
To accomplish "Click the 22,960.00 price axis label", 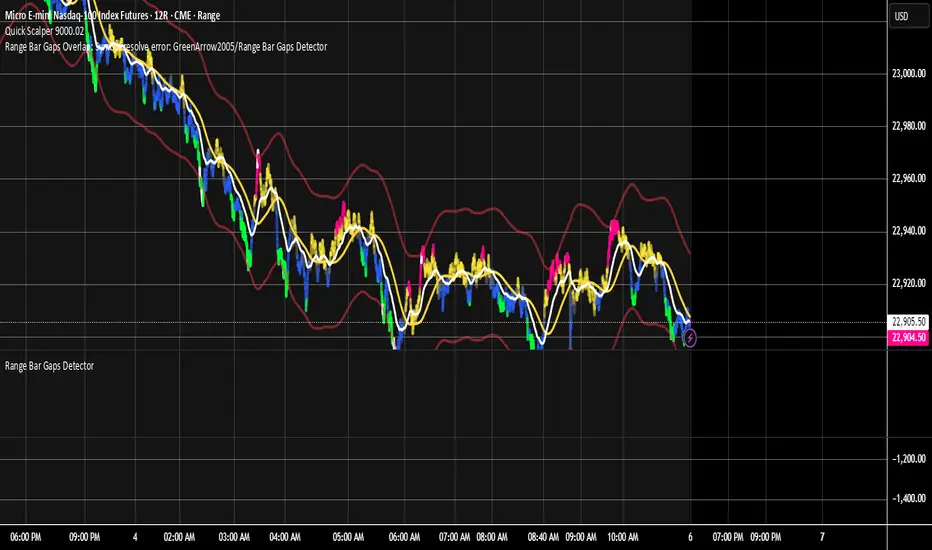I will point(909,178).
